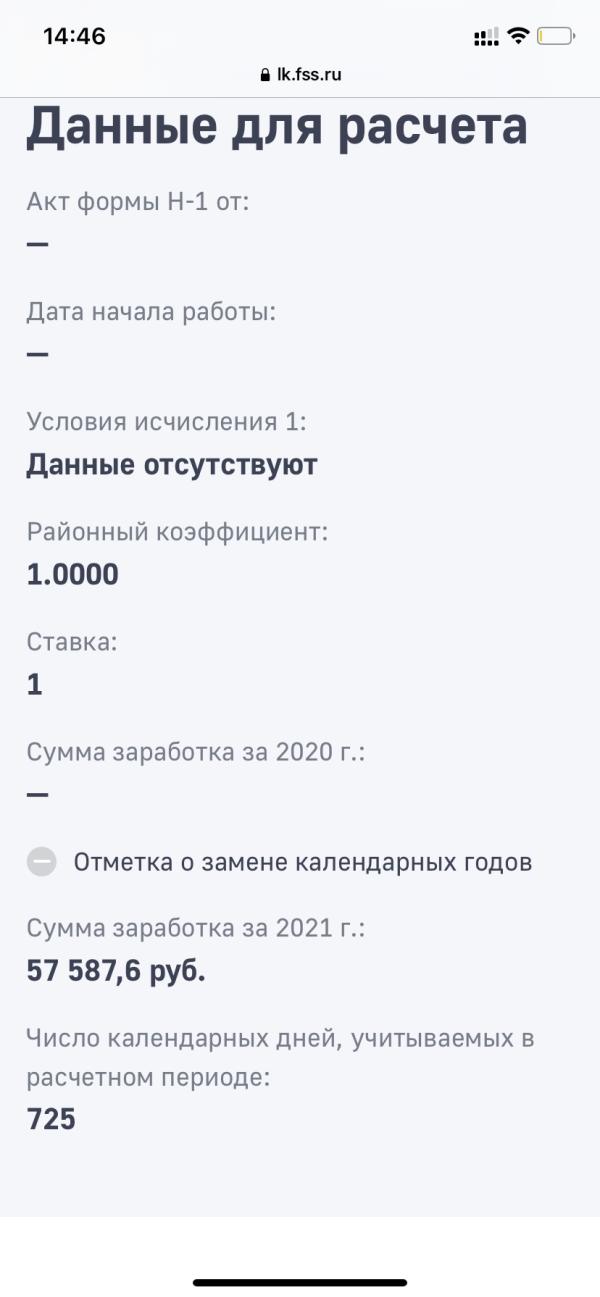Click the "Сумма заработка за 2021 г." label
The height and width of the screenshot is (1297, 600).
tap(196, 928)
